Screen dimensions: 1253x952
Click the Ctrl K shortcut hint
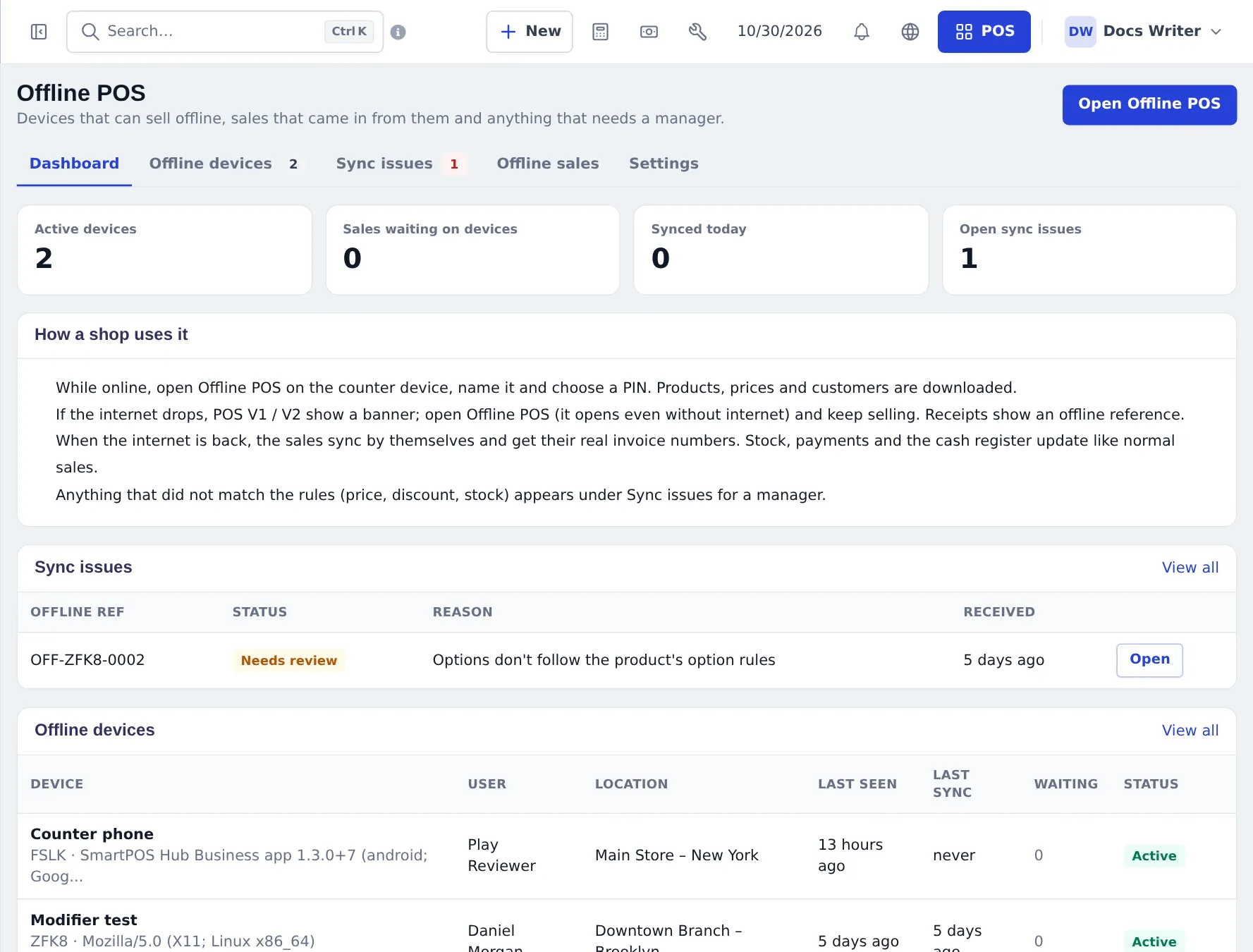[x=349, y=32]
